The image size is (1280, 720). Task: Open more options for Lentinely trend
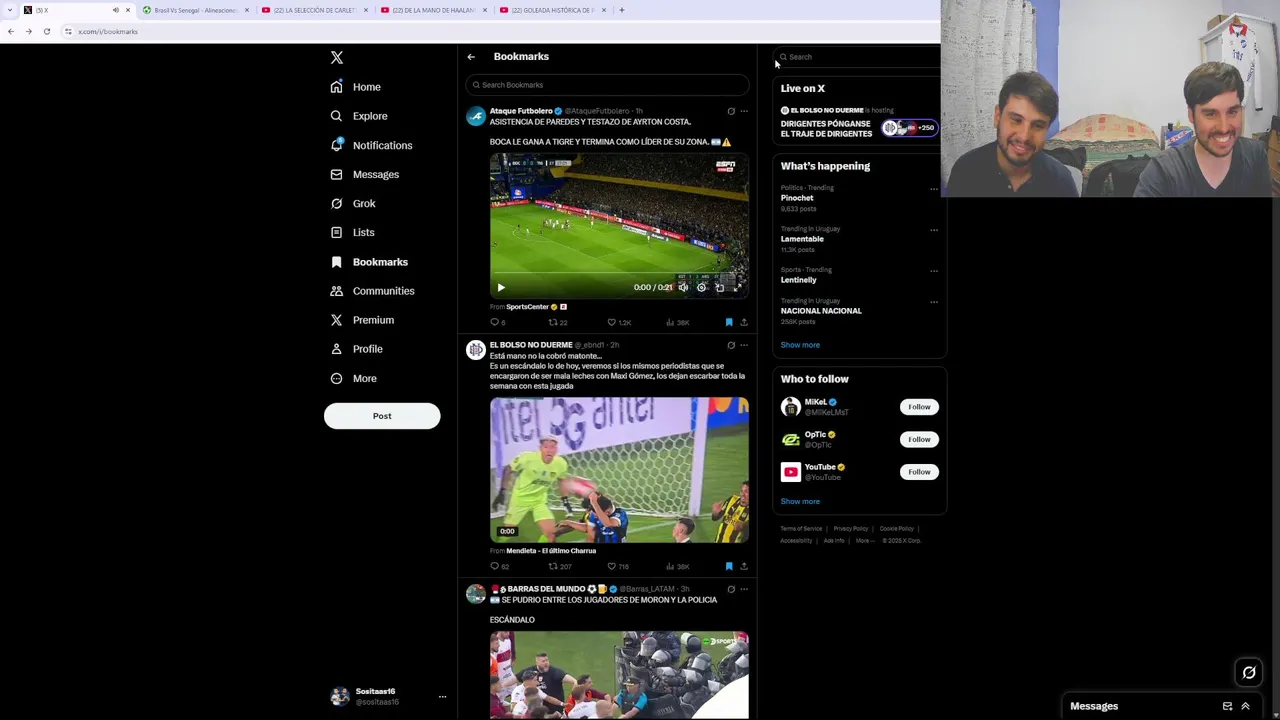point(934,271)
